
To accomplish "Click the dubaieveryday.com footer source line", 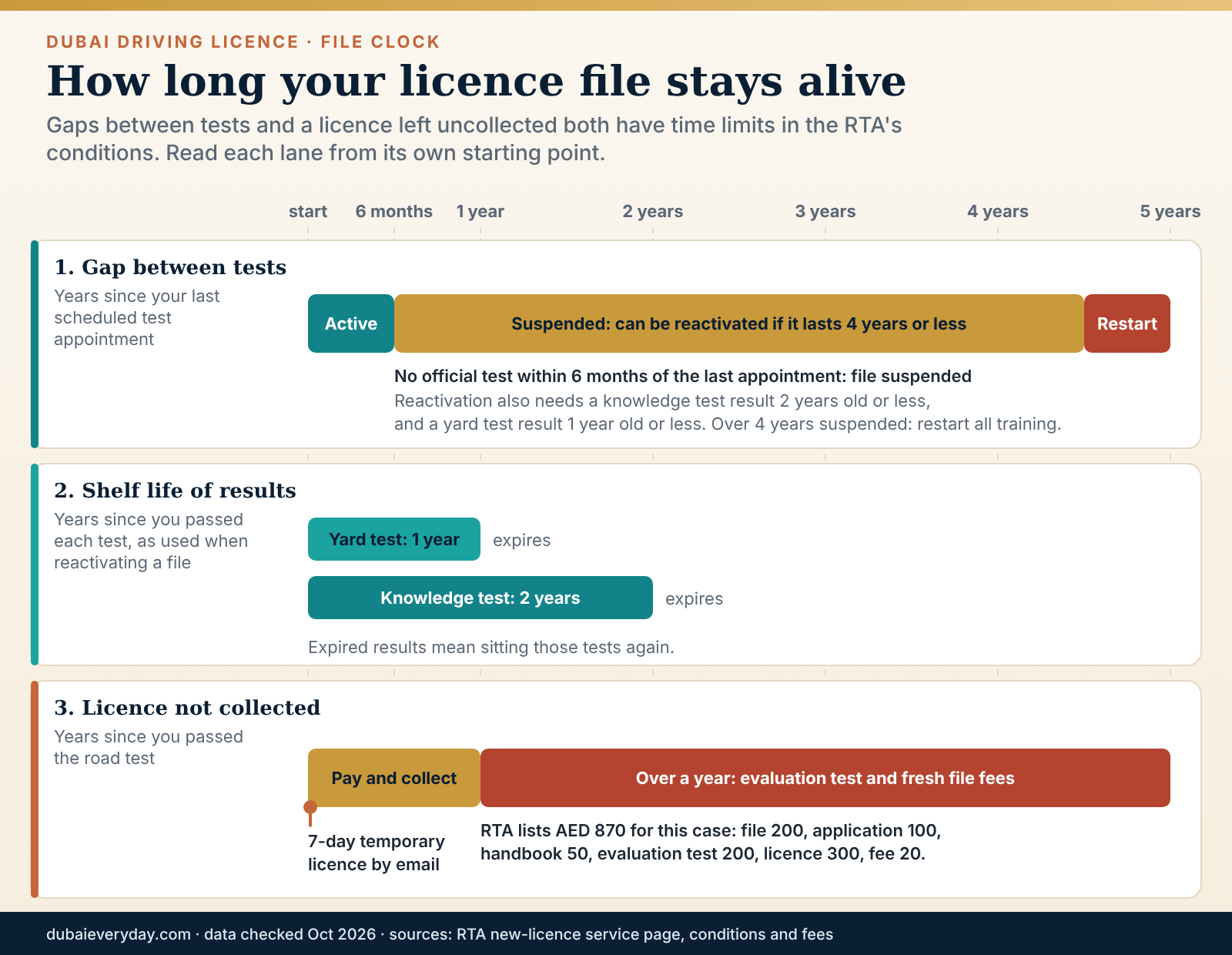I will point(440,934).
